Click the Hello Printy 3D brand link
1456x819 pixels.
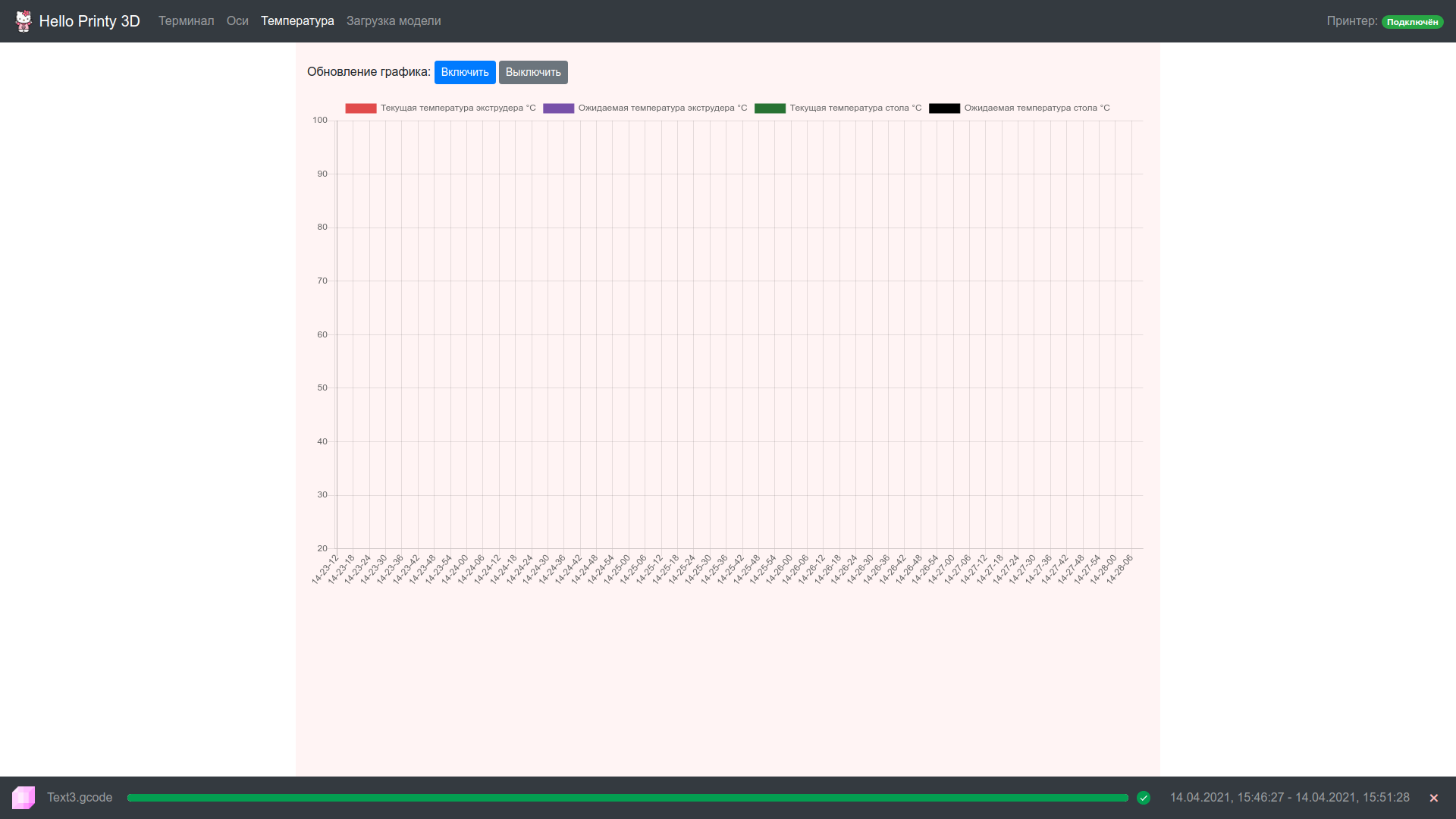click(x=89, y=21)
